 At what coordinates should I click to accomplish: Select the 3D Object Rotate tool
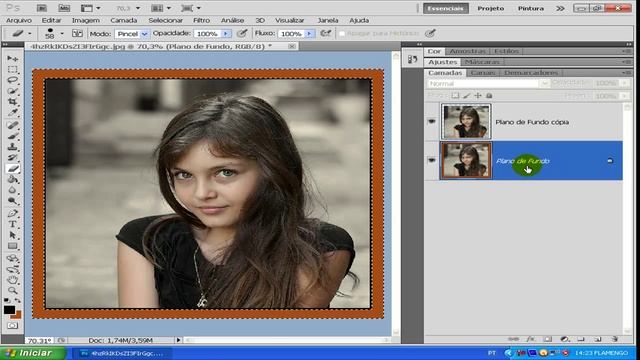point(12,259)
